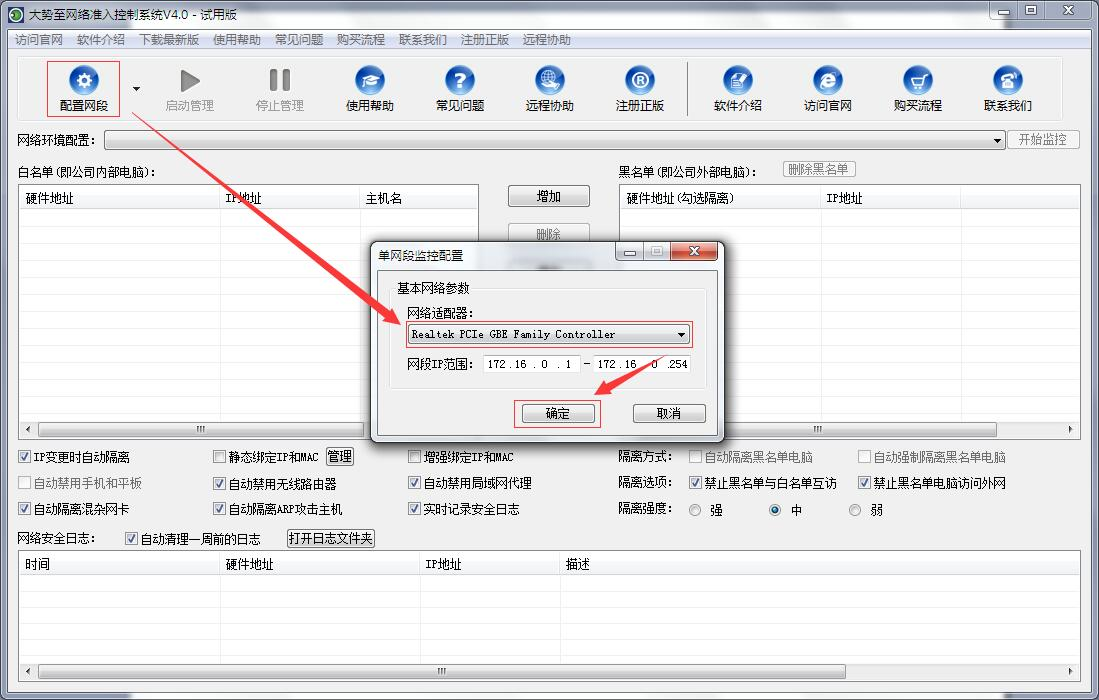Open the 访问官网 menu item

click(x=39, y=40)
